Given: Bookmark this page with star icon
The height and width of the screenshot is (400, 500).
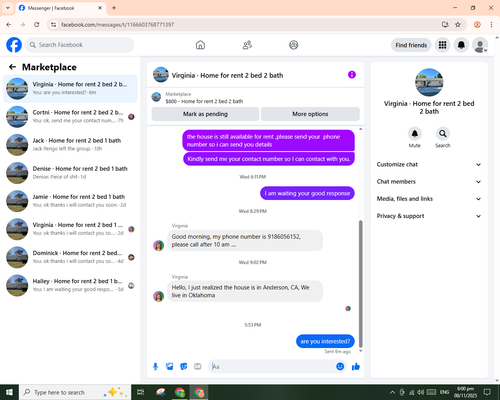Looking at the screenshot, I should 458,25.
